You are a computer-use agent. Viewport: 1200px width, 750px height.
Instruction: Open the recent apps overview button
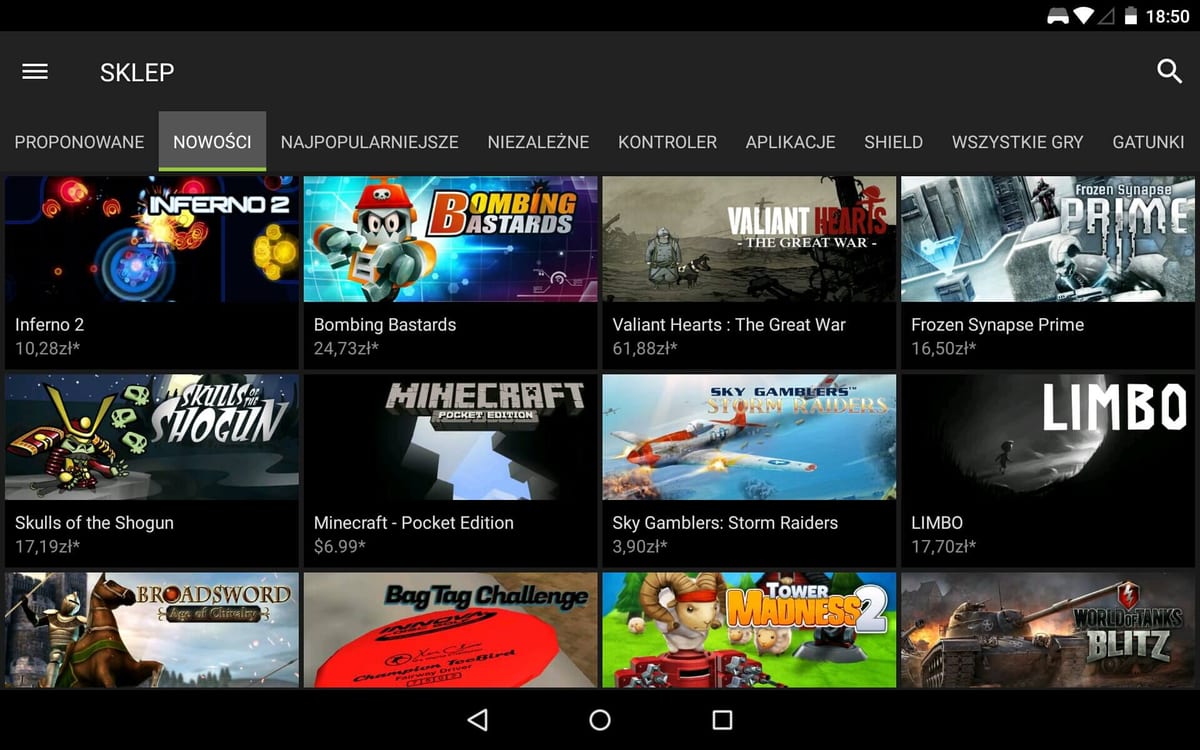[722, 720]
